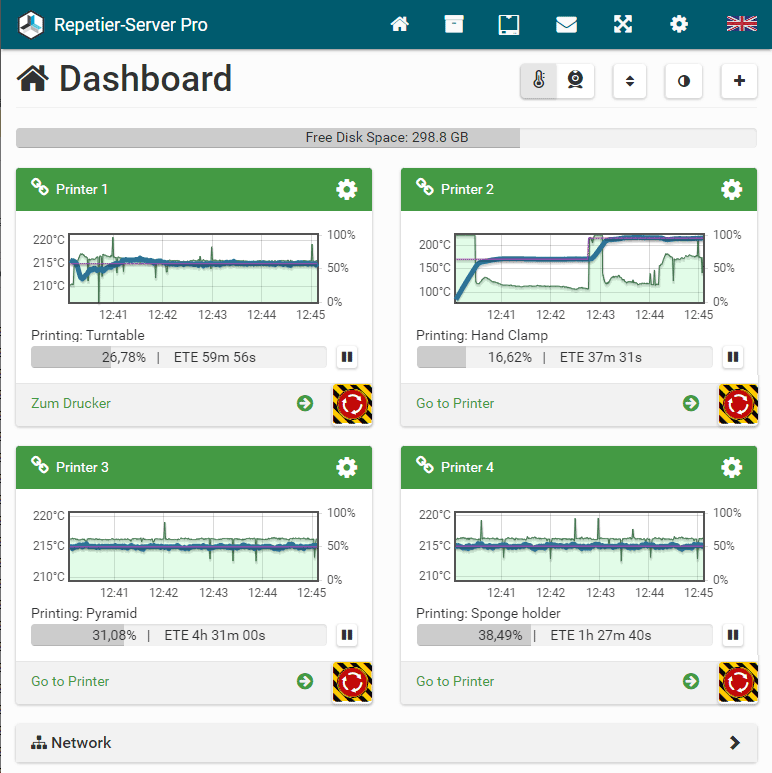Open the messages envelope icon
Viewport: 772px width, 773px height.
566,24
